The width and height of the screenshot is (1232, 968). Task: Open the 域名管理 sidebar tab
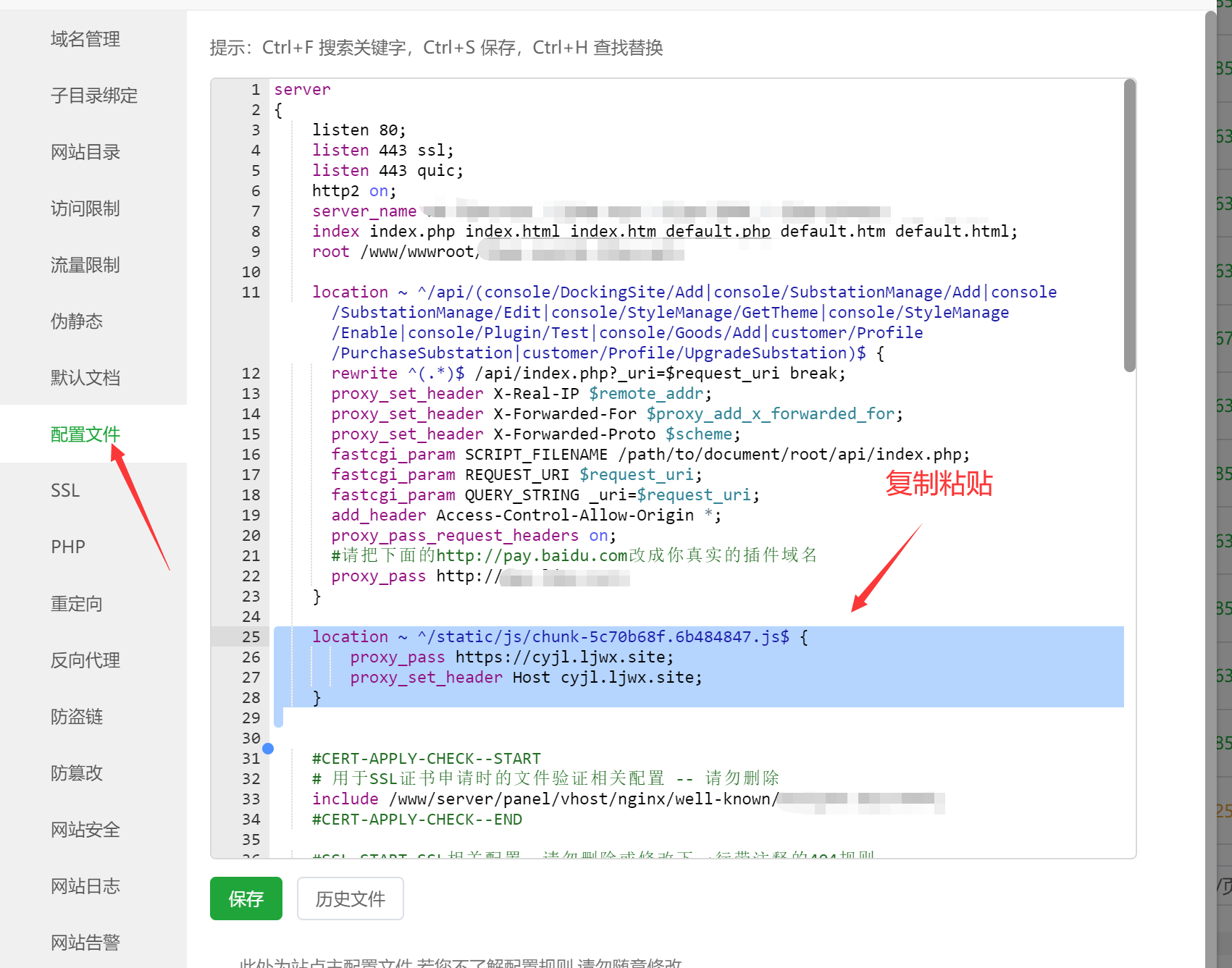click(85, 39)
